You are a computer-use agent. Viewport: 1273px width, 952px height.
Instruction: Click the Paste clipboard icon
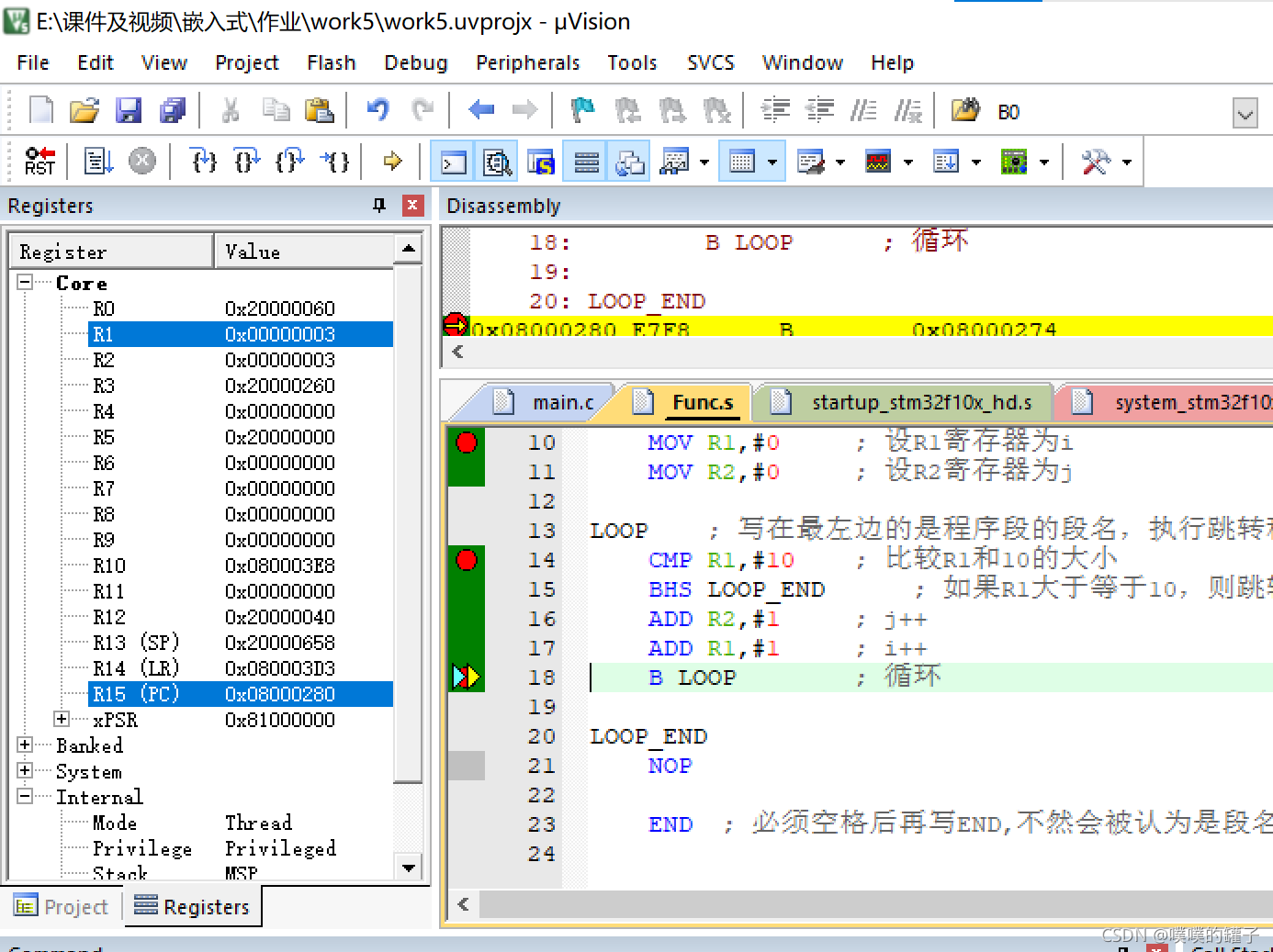tap(319, 111)
